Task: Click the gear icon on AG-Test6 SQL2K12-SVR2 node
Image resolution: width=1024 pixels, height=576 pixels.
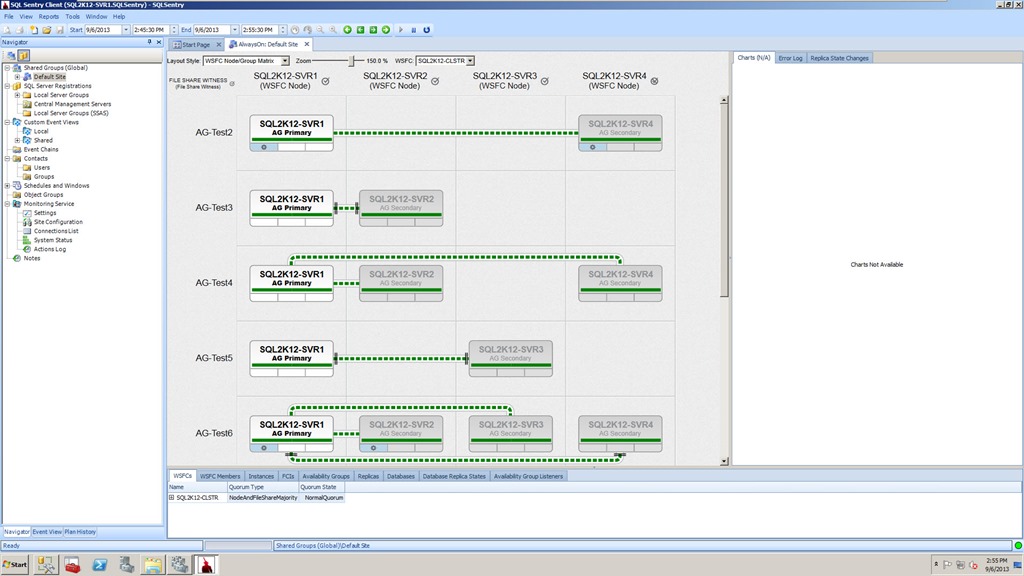Action: tap(374, 449)
